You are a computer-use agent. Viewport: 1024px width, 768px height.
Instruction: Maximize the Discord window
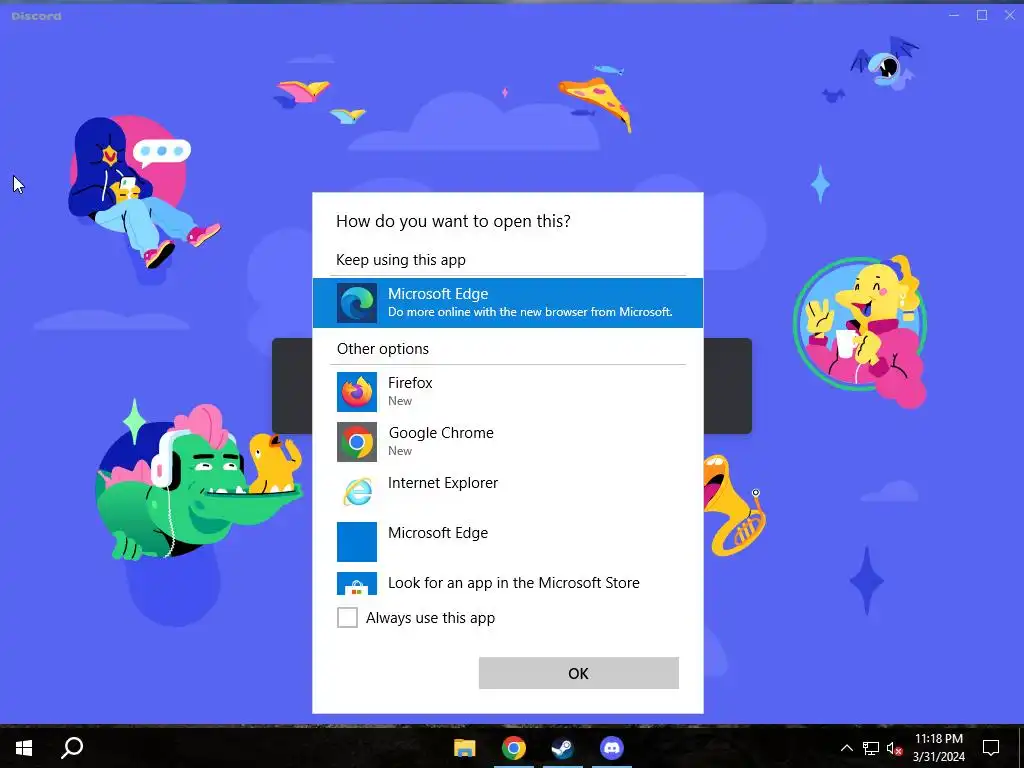[982, 15]
